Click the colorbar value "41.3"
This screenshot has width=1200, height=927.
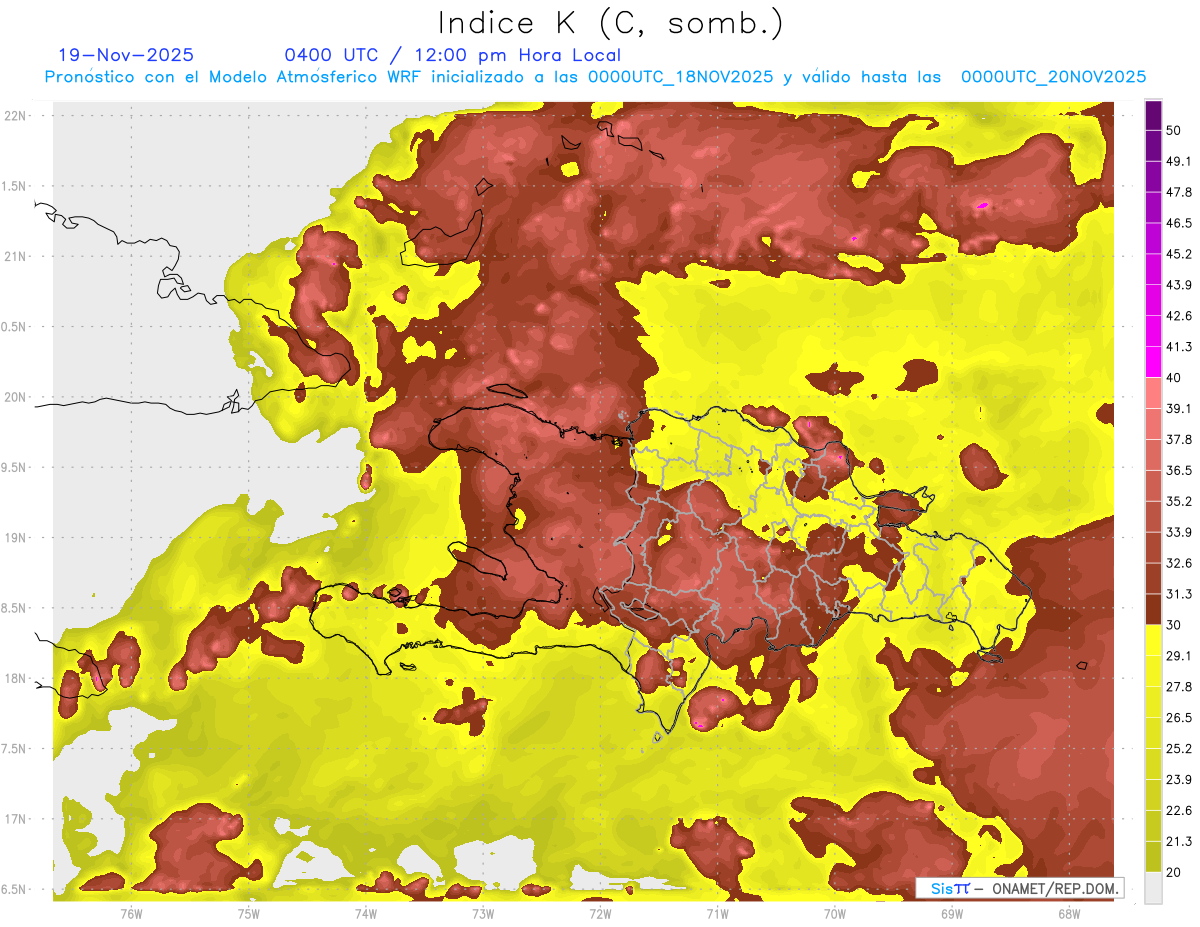[1179, 347]
